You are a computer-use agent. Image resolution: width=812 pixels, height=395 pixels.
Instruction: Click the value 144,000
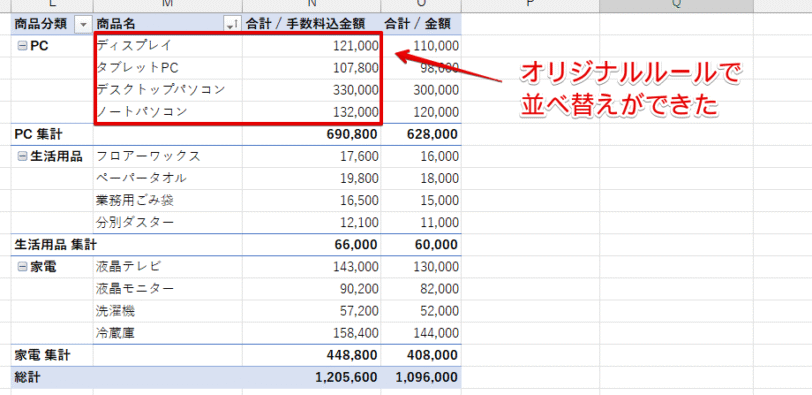coord(436,333)
